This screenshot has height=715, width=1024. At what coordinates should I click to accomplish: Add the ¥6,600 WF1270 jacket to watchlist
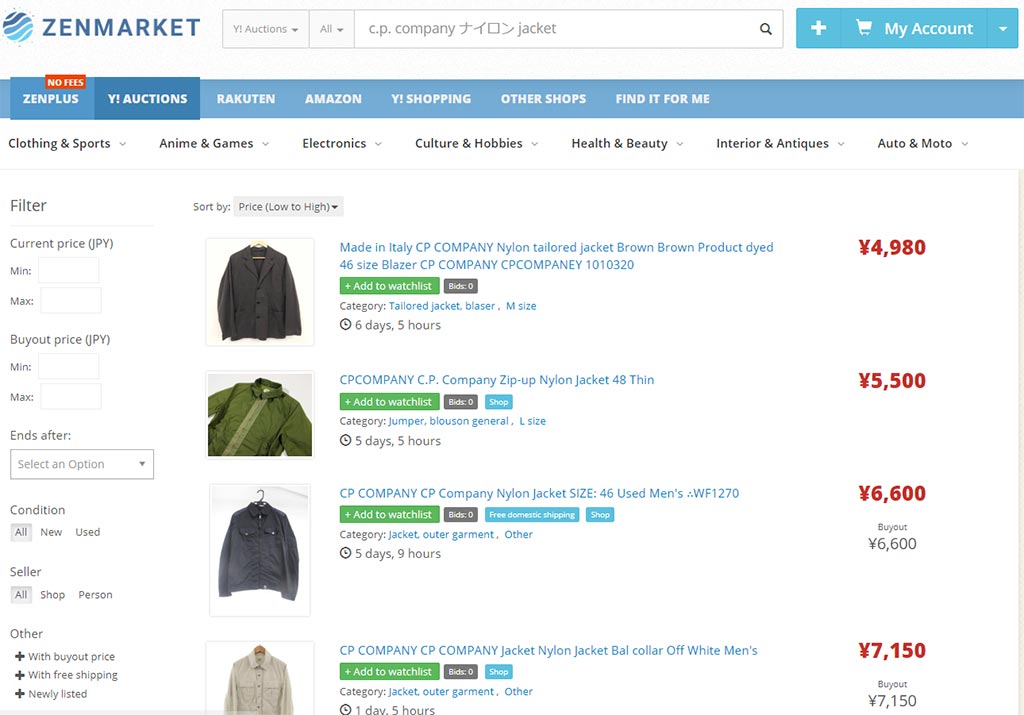click(389, 515)
